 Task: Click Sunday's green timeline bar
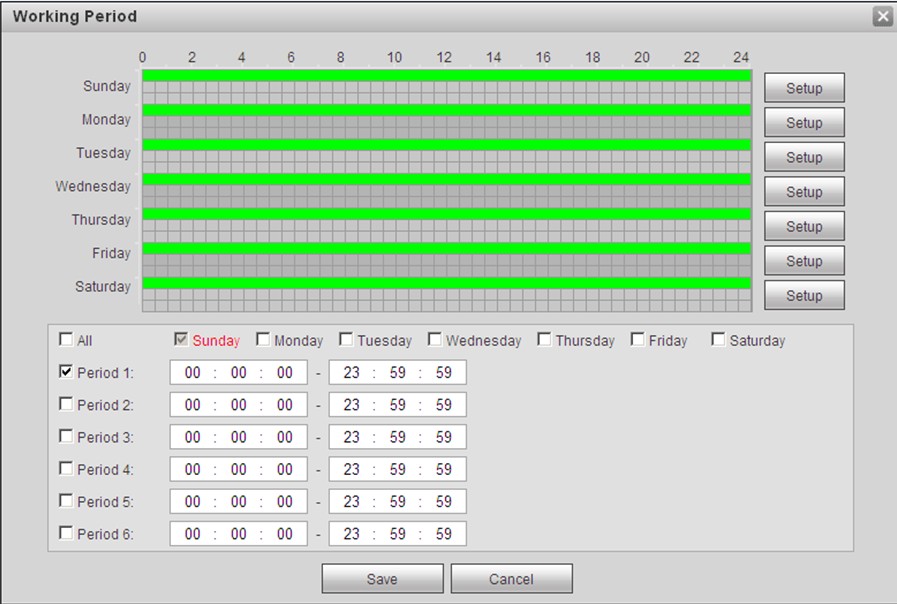447,76
